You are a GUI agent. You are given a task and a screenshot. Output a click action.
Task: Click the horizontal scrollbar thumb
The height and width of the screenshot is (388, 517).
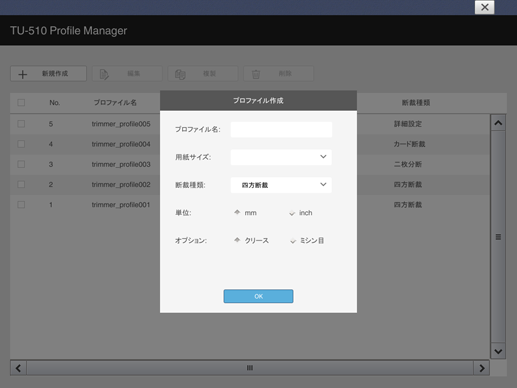[x=250, y=368]
